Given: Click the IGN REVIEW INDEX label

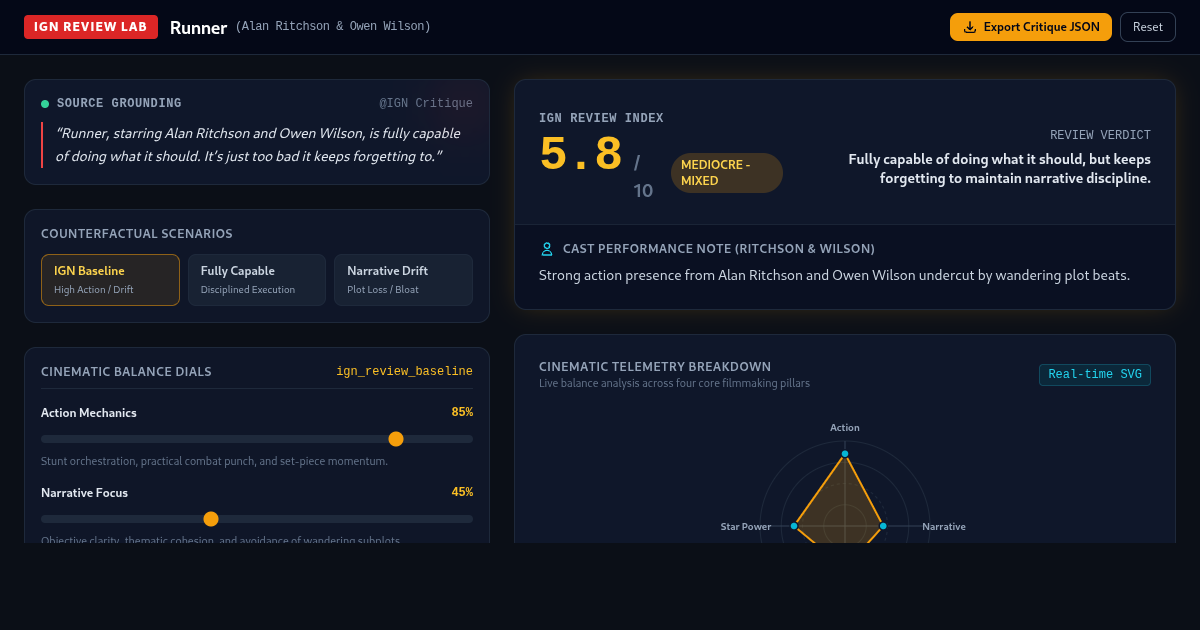Looking at the screenshot, I should tap(601, 118).
